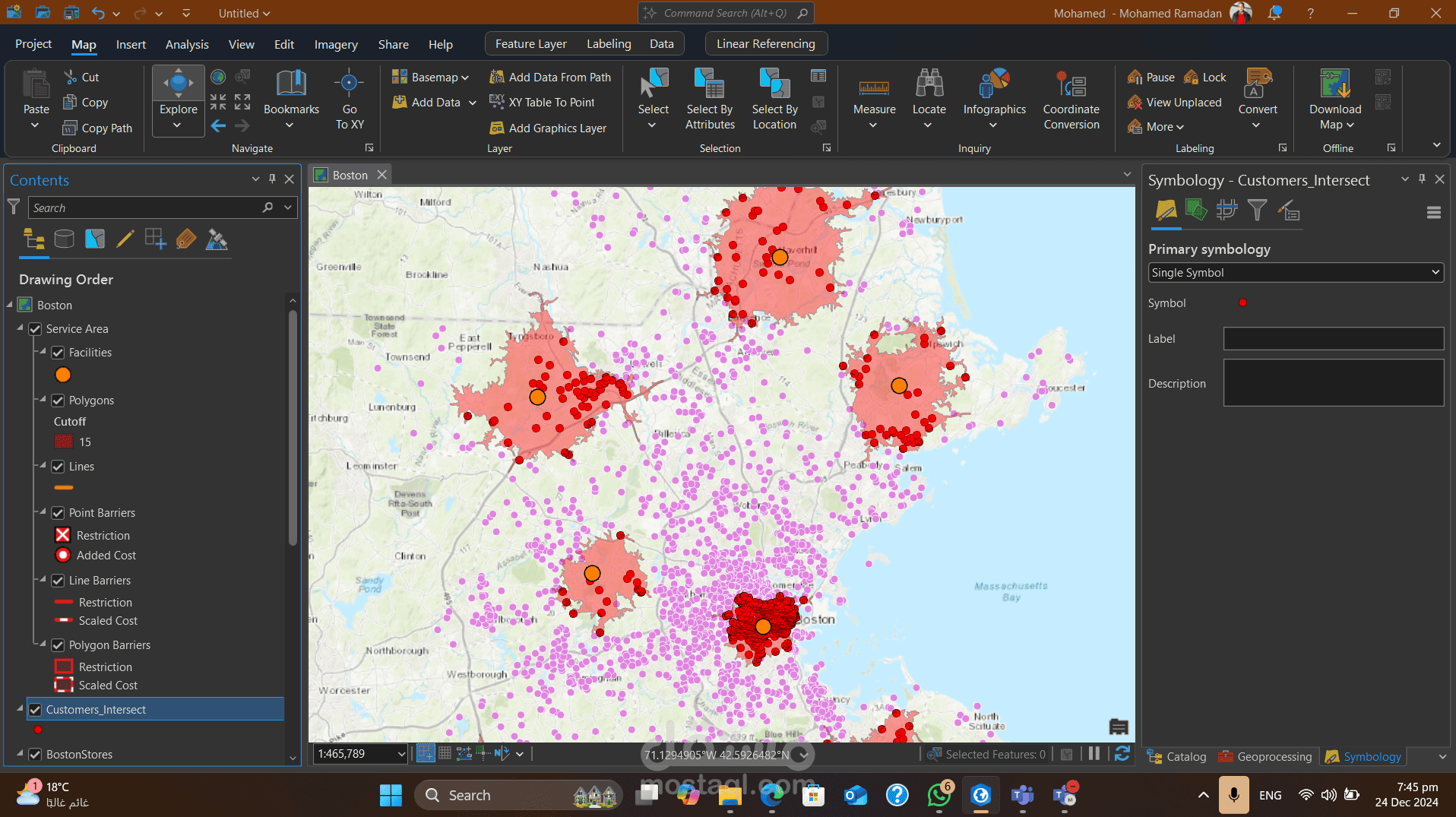The image size is (1456, 817).
Task: Hide the Point Barriers layer
Action: point(58,513)
